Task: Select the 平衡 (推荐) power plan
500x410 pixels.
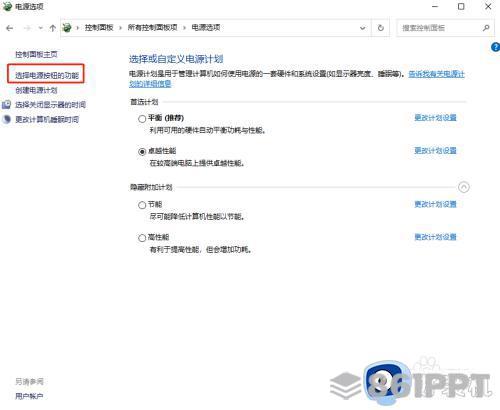Action: pyautogui.click(x=142, y=119)
